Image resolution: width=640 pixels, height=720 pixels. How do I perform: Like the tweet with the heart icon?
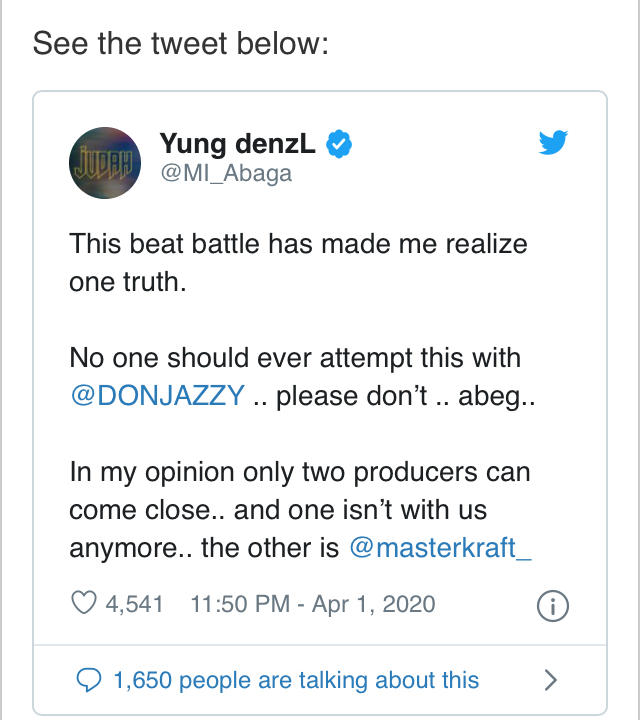coord(86,604)
